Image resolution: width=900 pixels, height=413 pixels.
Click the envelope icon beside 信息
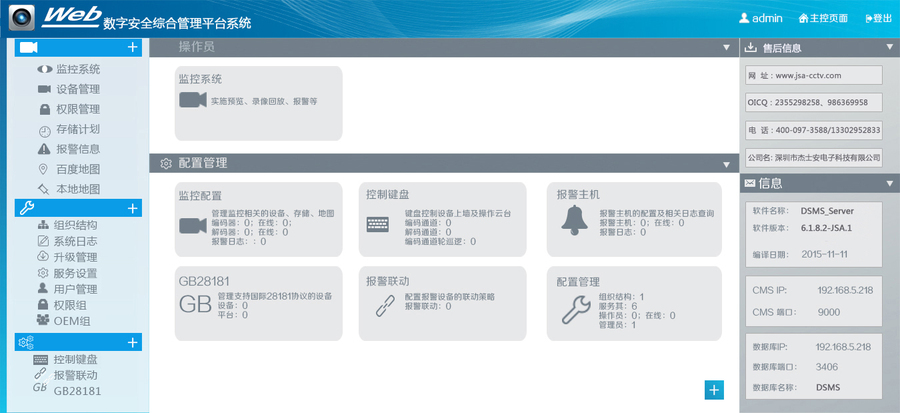pyautogui.click(x=750, y=184)
